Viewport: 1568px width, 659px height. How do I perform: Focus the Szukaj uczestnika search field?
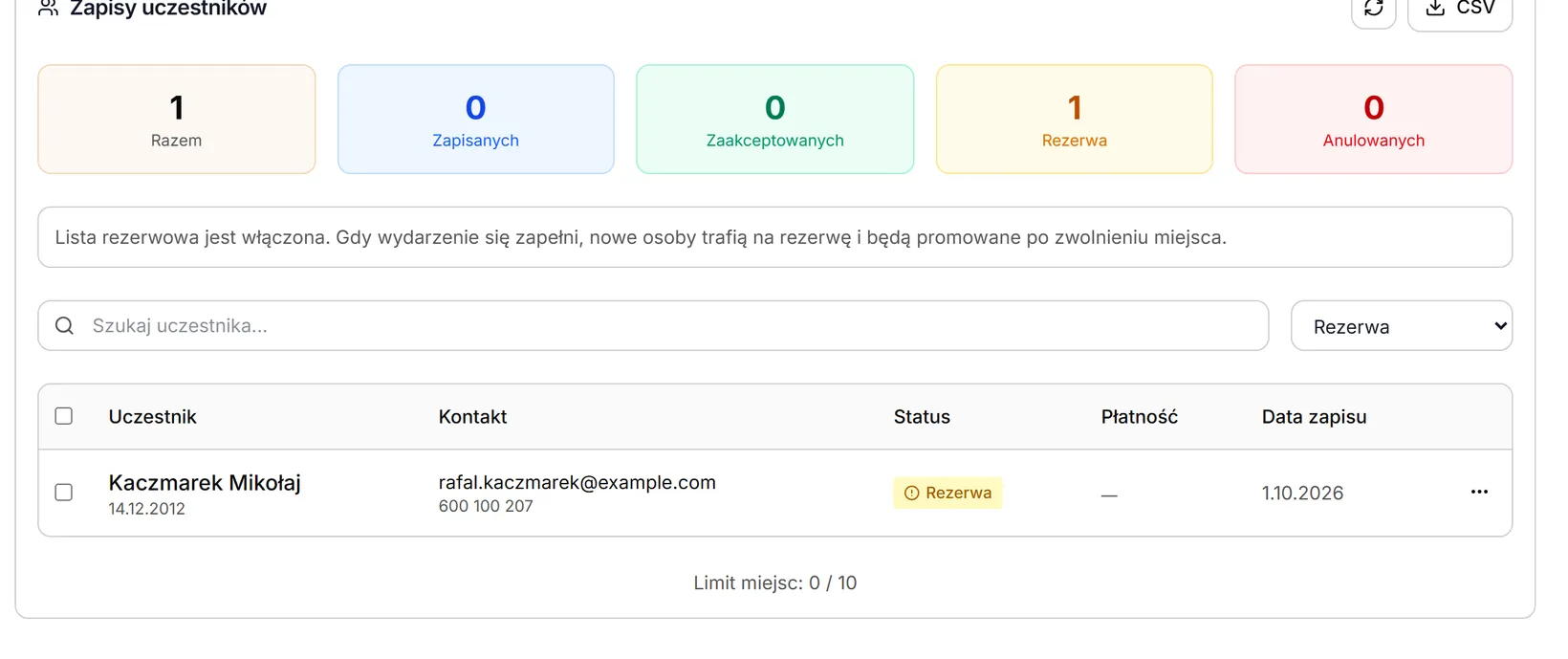pyautogui.click(x=653, y=326)
